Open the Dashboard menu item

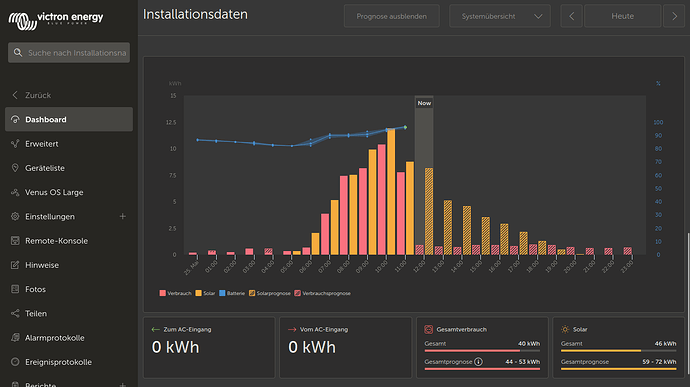pyautogui.click(x=69, y=119)
